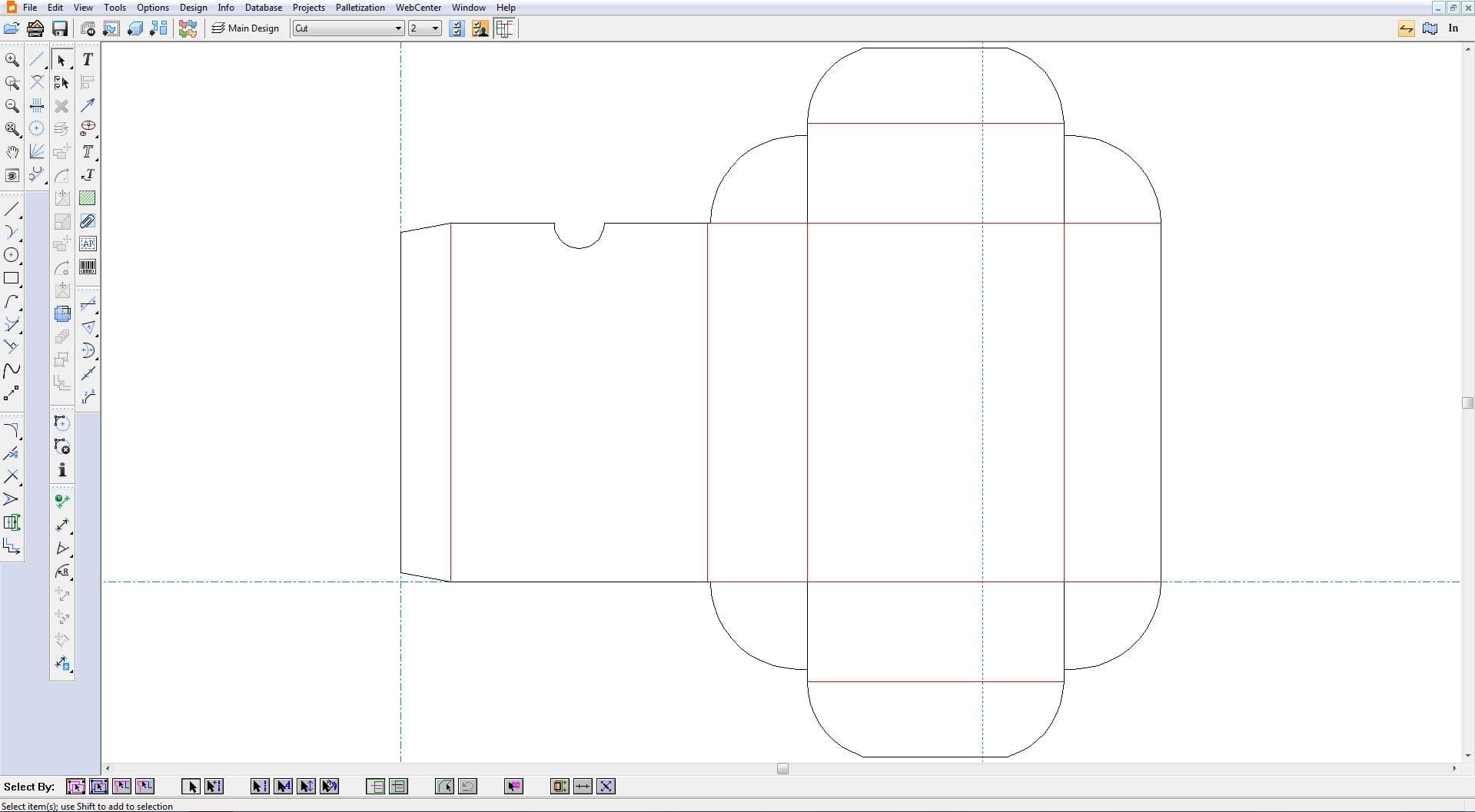Select the straight Line drawing tool
The image size is (1475, 812).
tap(12, 209)
